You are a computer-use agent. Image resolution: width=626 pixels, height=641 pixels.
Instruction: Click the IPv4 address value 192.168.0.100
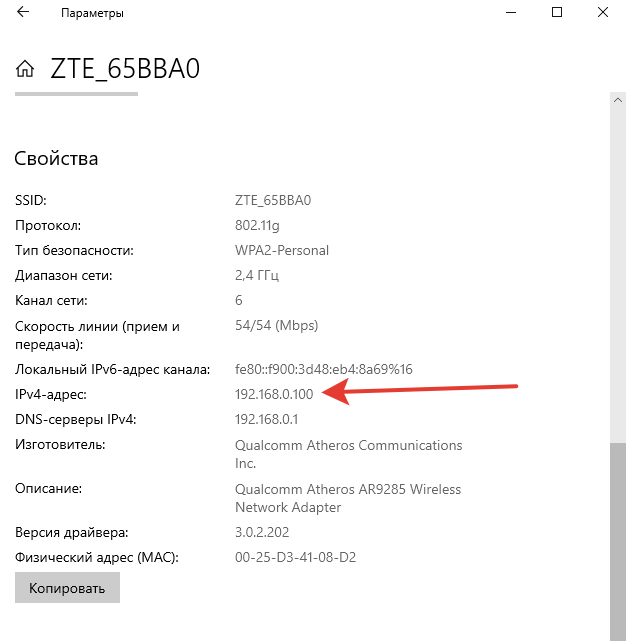click(x=274, y=394)
